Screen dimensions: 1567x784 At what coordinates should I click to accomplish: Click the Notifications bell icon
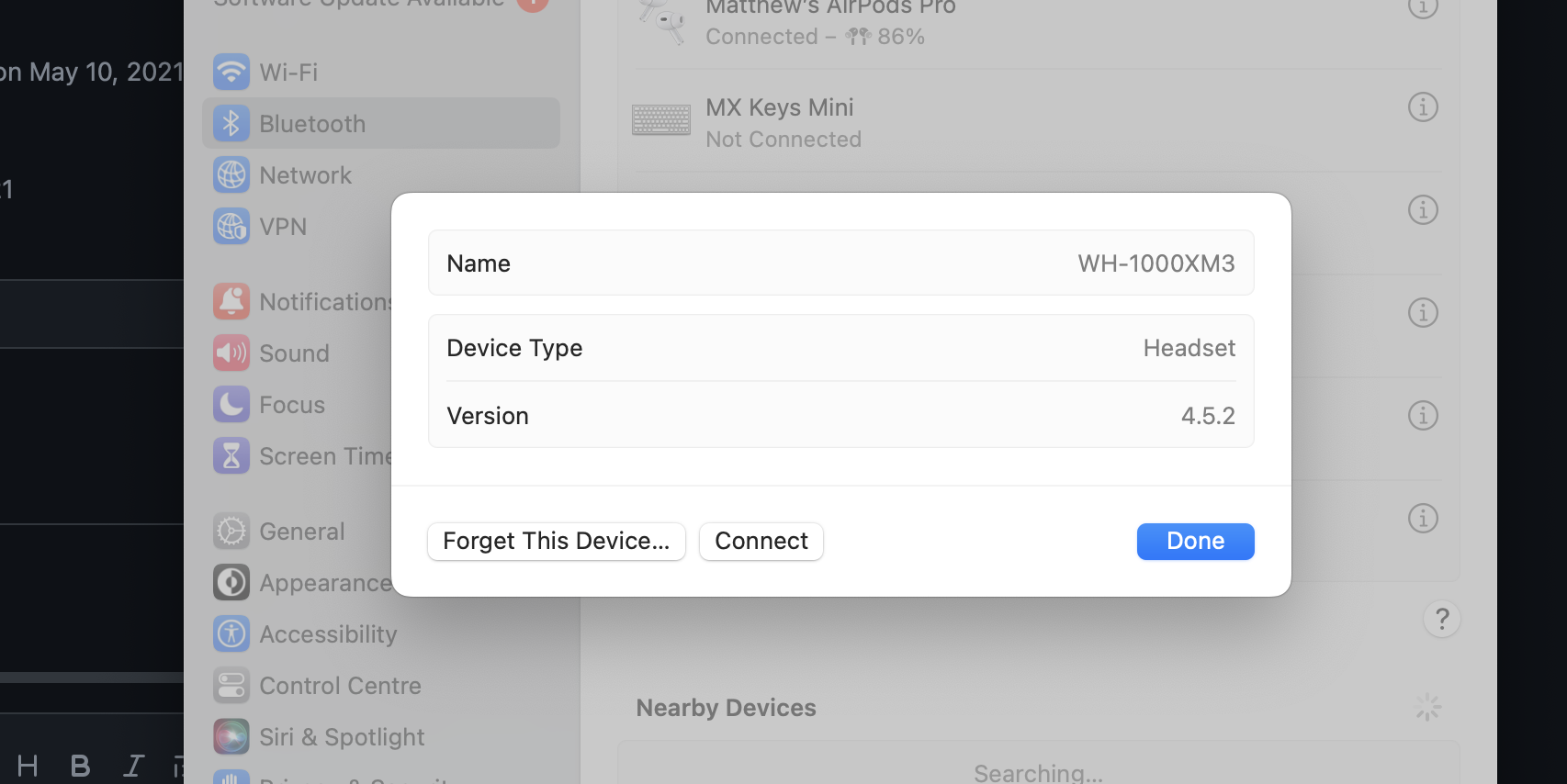click(231, 301)
